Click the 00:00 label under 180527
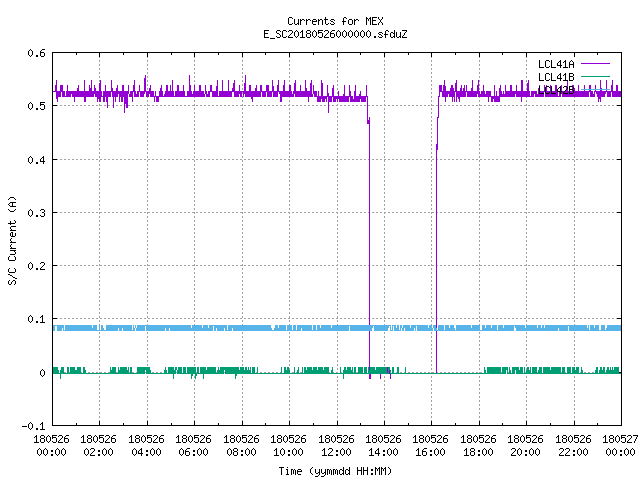640x480 pixels. tap(620, 452)
